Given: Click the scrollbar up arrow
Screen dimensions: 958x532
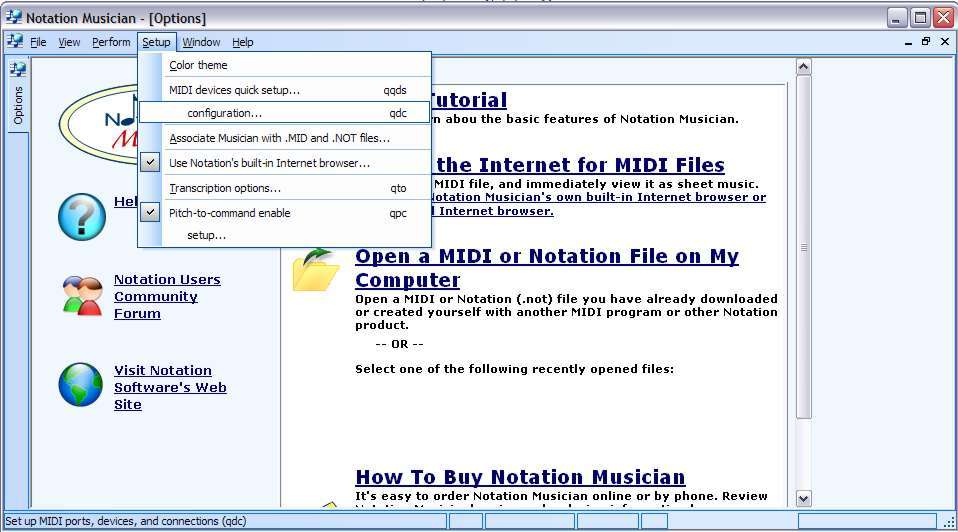Looking at the screenshot, I should point(803,66).
